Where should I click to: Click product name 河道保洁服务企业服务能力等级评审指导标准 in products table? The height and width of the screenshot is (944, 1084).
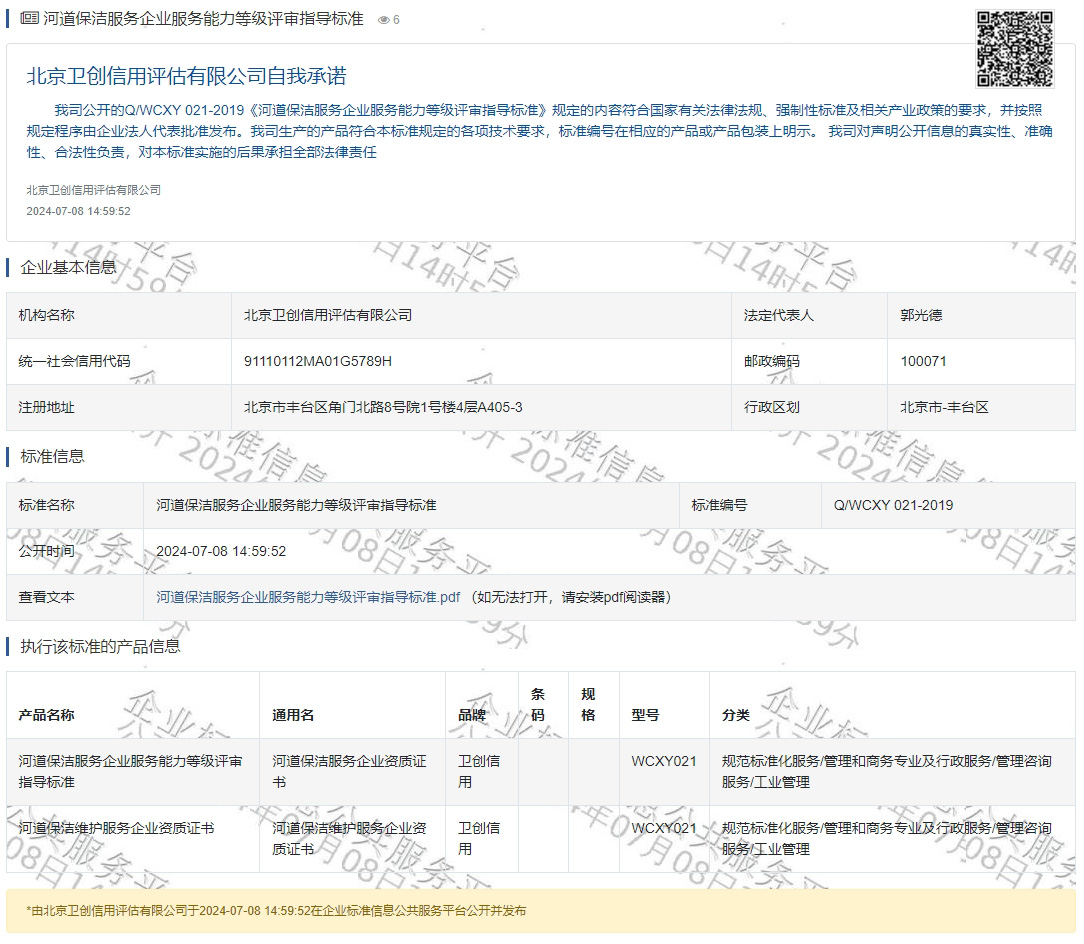tap(130, 772)
